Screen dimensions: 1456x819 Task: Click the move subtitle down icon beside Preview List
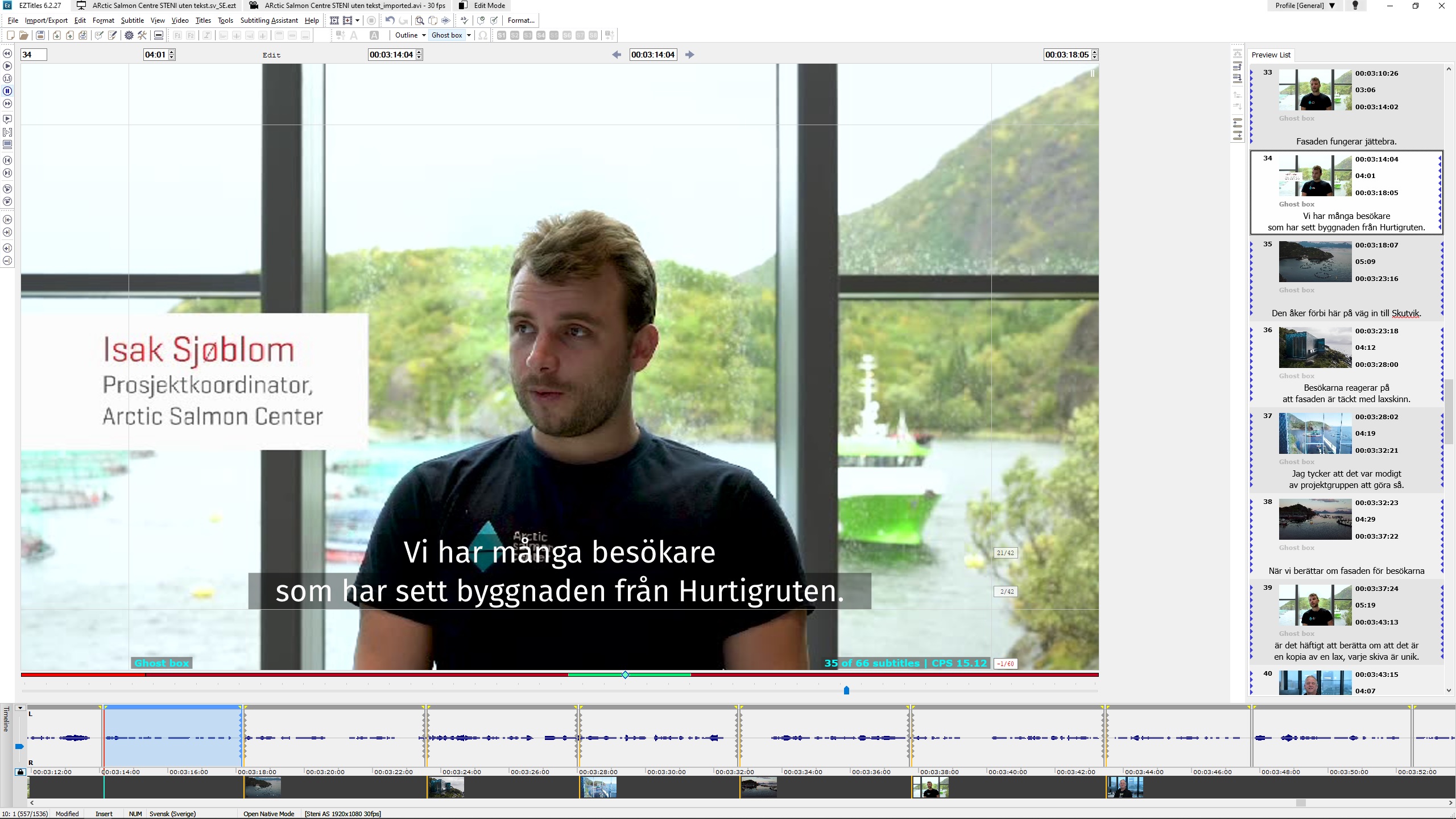pyautogui.click(x=1237, y=80)
